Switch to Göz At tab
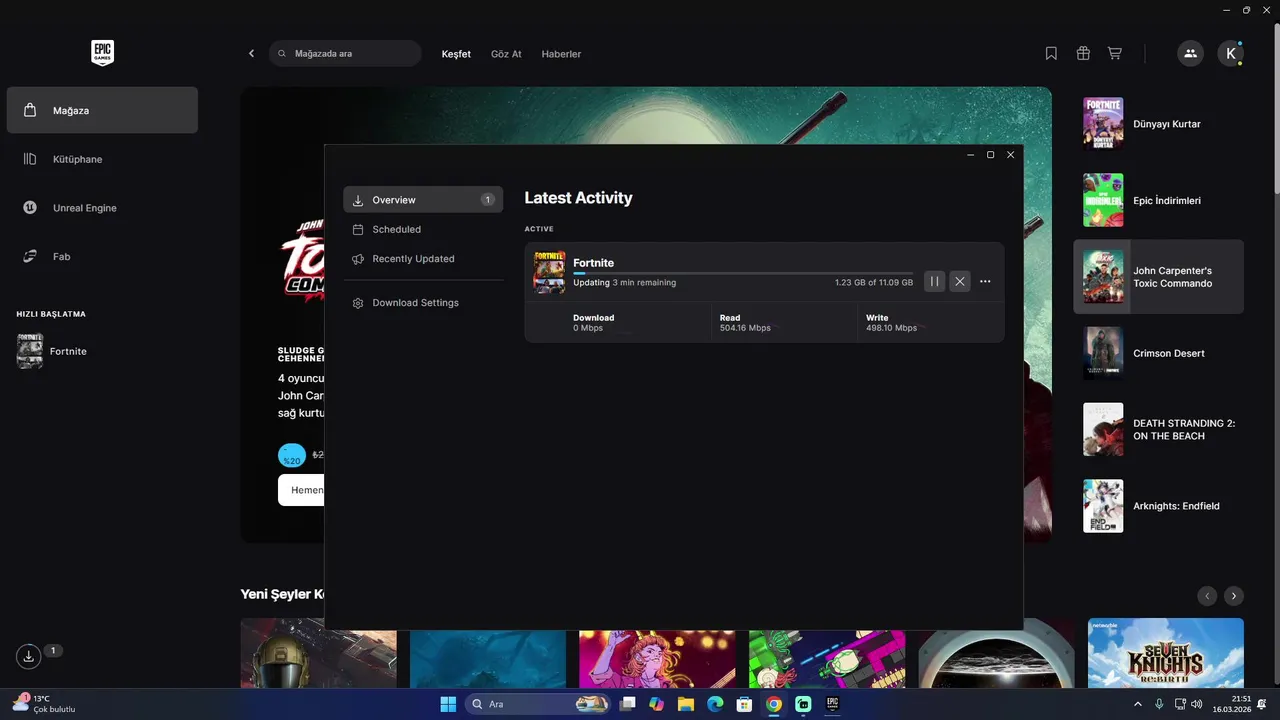Screen dimensions: 1280x720 (506, 54)
